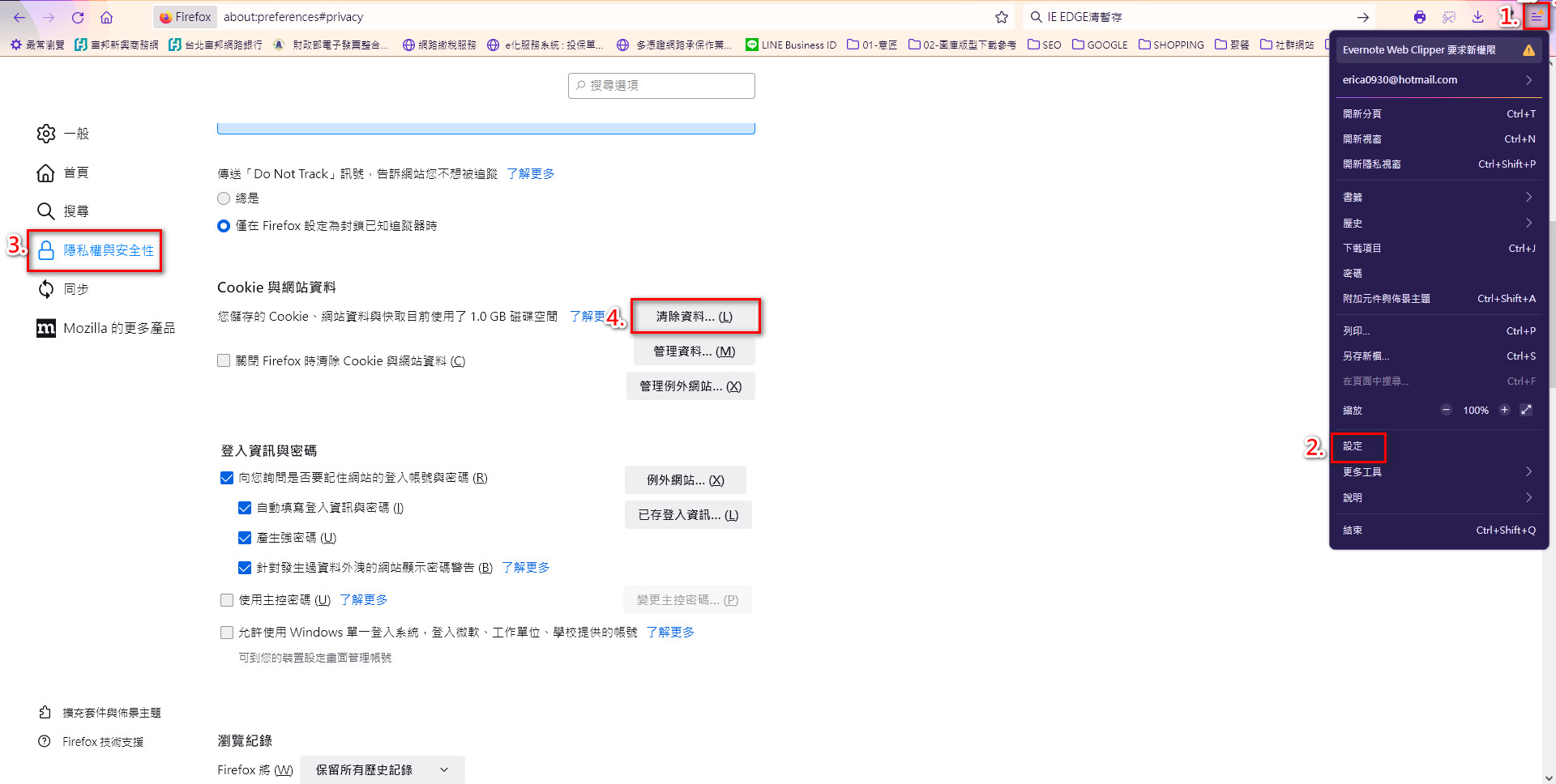Expand 歷史 history submenu
This screenshot has height=784, width=1556.
point(1438,224)
